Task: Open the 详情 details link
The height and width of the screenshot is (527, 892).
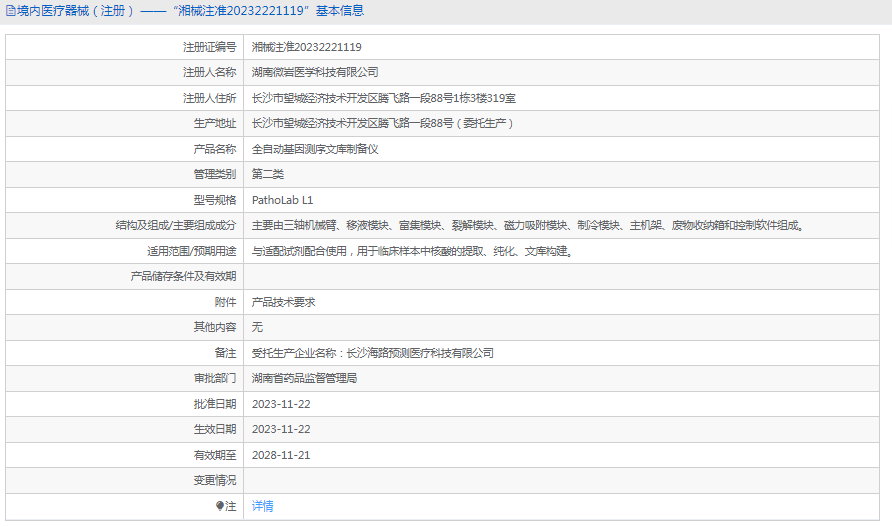Action: 262,506
